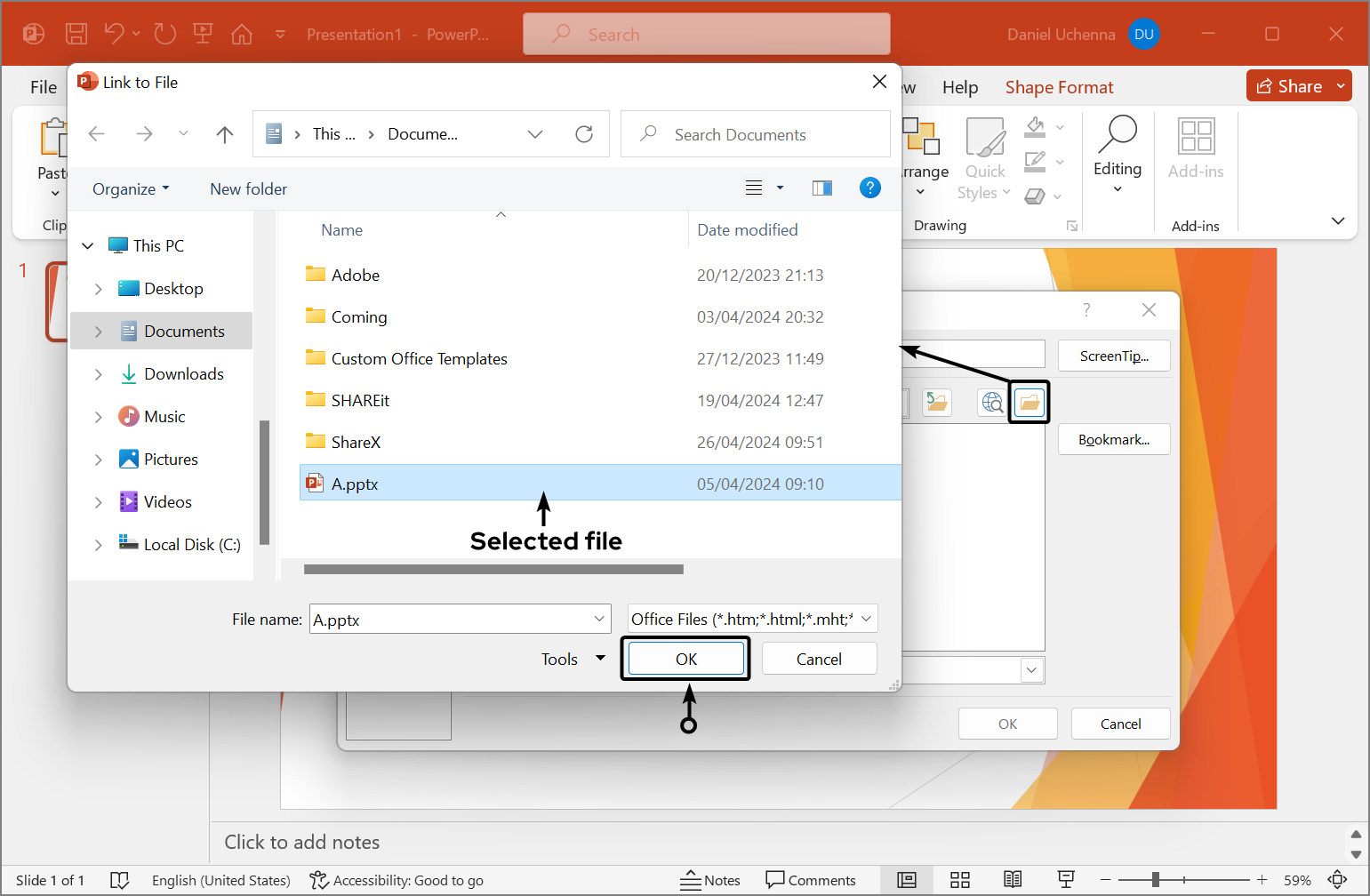Open Reading View from status bar
Image resolution: width=1370 pixels, height=896 pixels.
1013,880
